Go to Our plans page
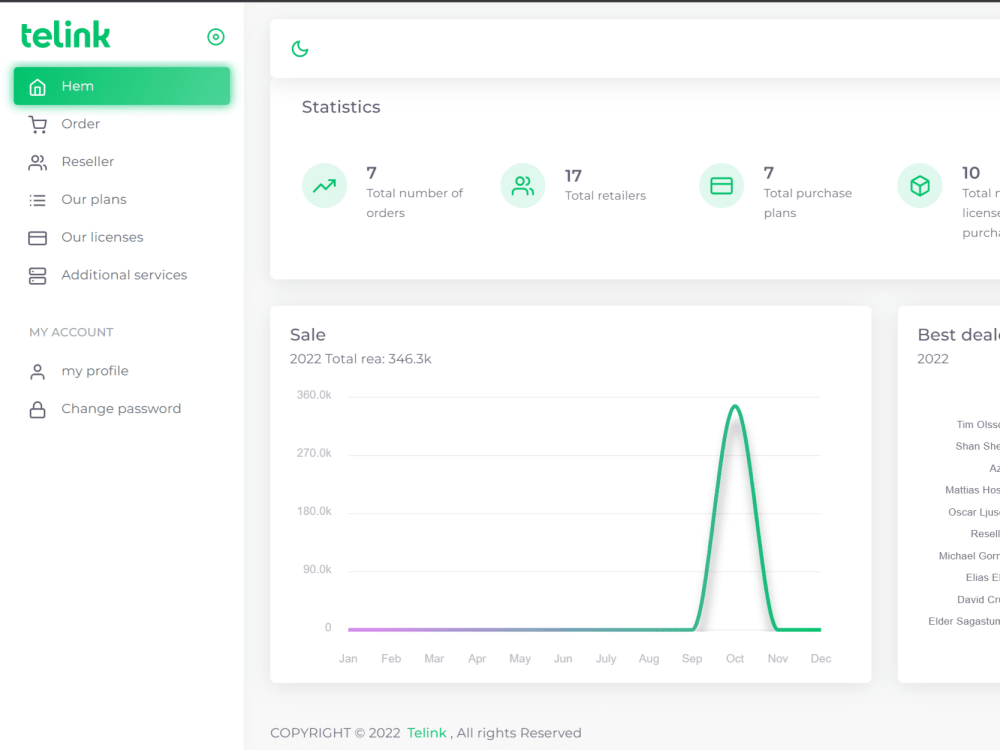Viewport: 1000px width, 750px height. 122,199
